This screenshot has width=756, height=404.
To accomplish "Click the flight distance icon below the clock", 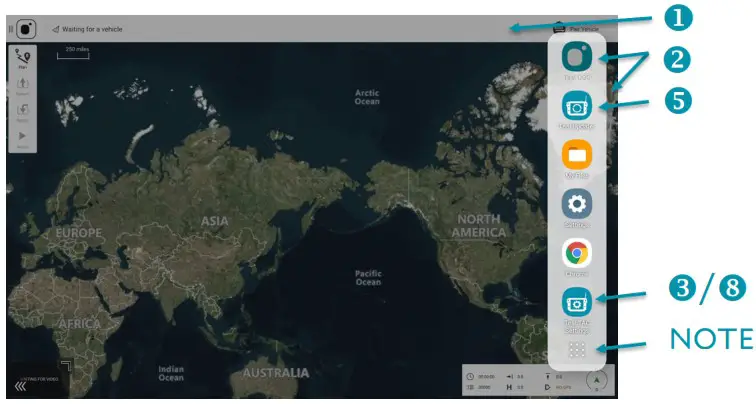I will tap(470, 387).
